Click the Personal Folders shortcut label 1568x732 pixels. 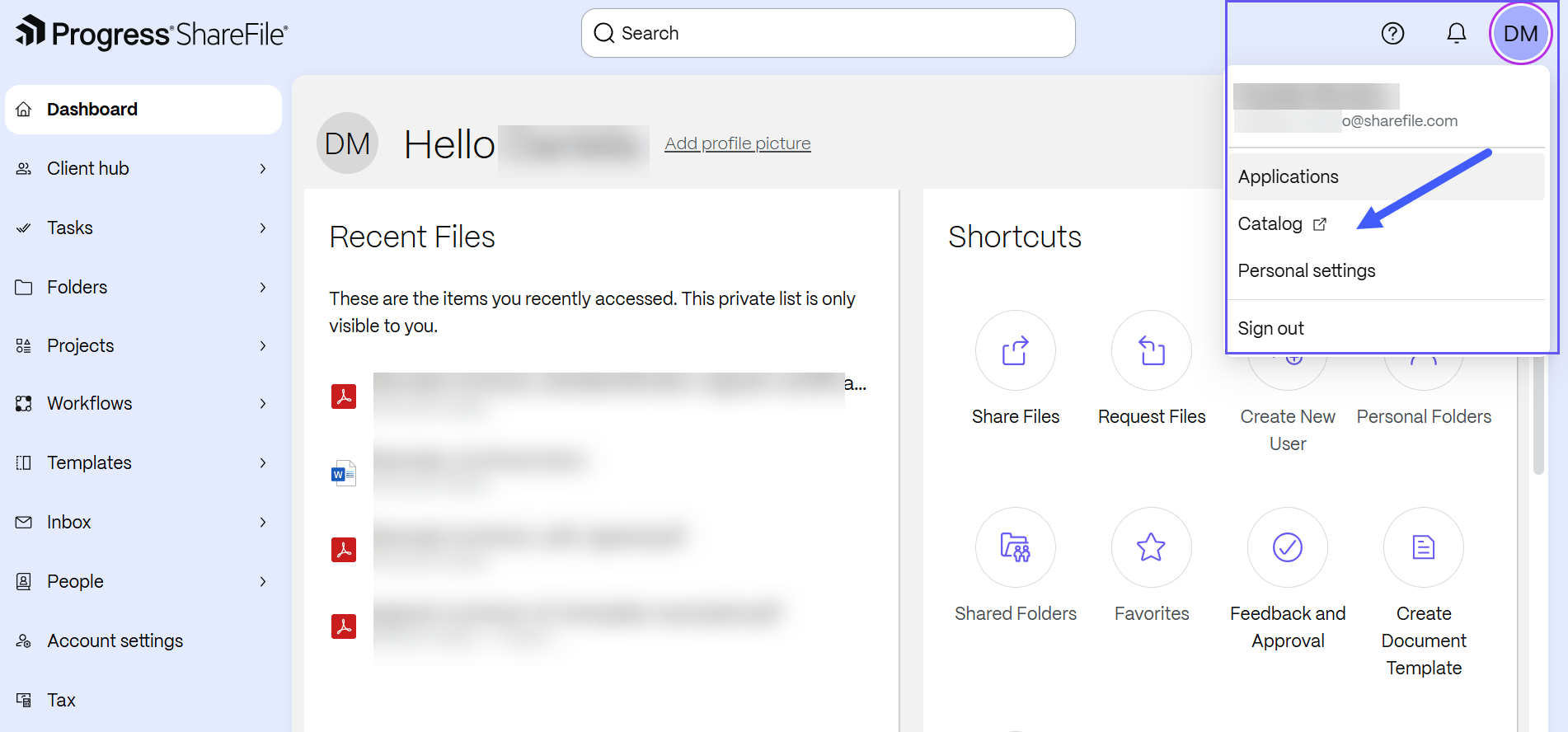tap(1424, 417)
